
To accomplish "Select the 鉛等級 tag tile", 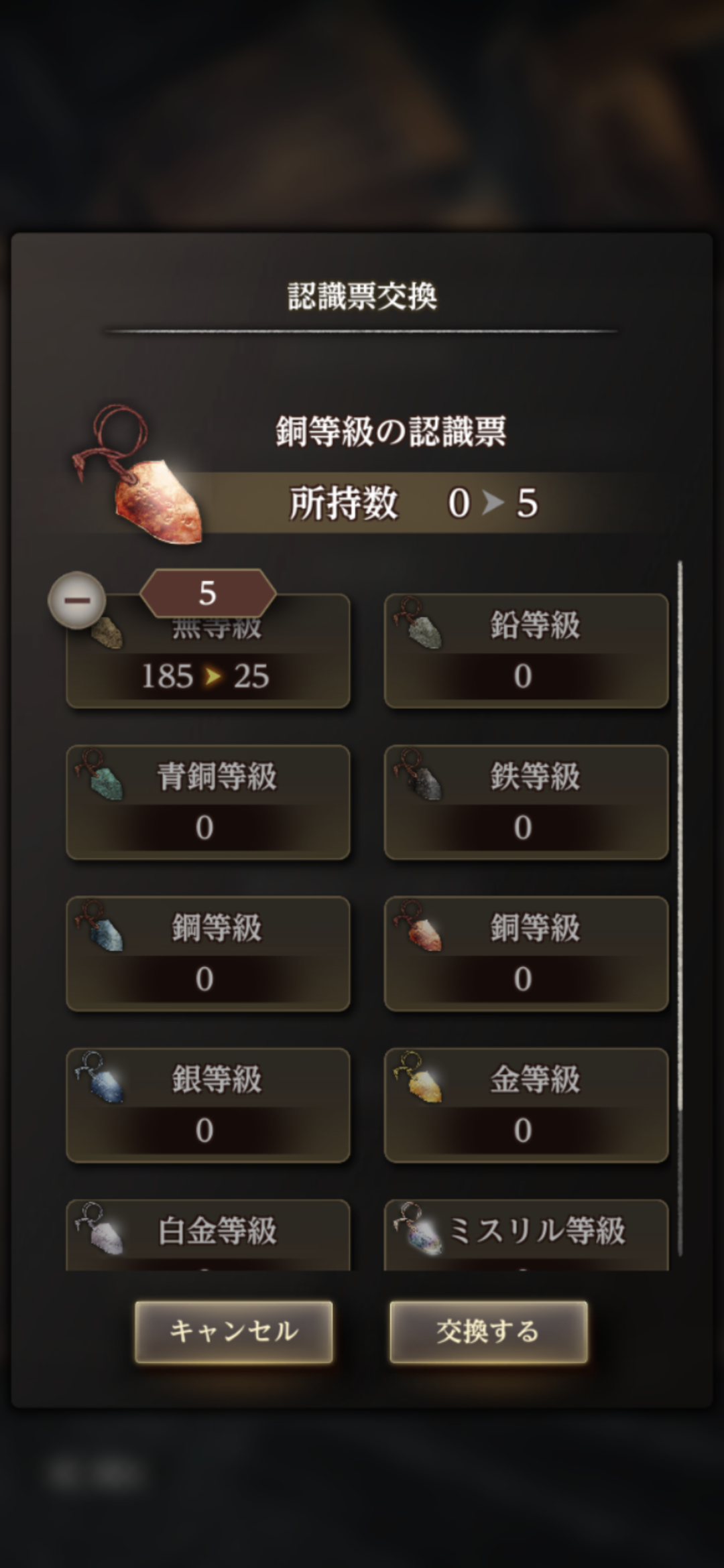I will [526, 651].
